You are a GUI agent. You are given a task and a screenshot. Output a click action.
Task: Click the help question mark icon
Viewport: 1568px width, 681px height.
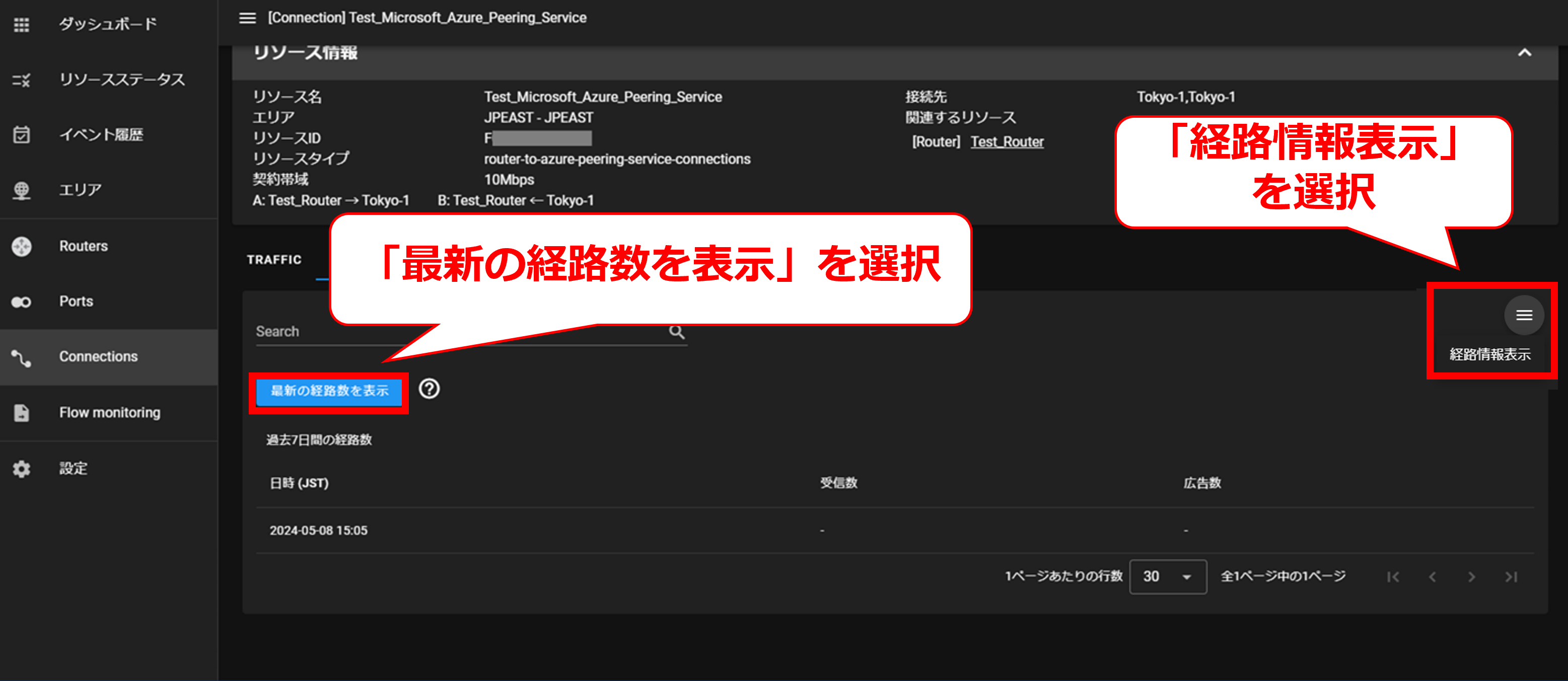429,388
